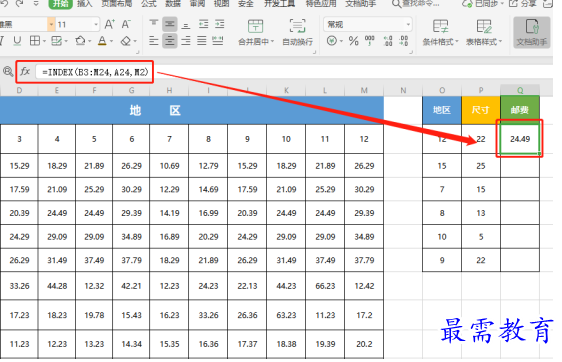The height and width of the screenshot is (362, 562).
Task: Select the cell showing 44.28
Action: pyautogui.click(x=57, y=286)
